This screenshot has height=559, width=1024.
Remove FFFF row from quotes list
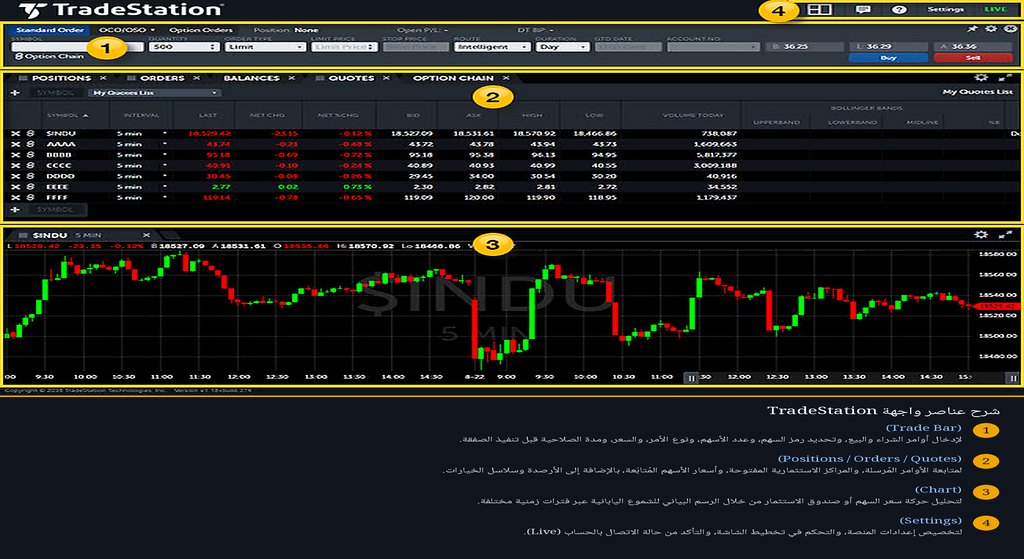[16, 197]
